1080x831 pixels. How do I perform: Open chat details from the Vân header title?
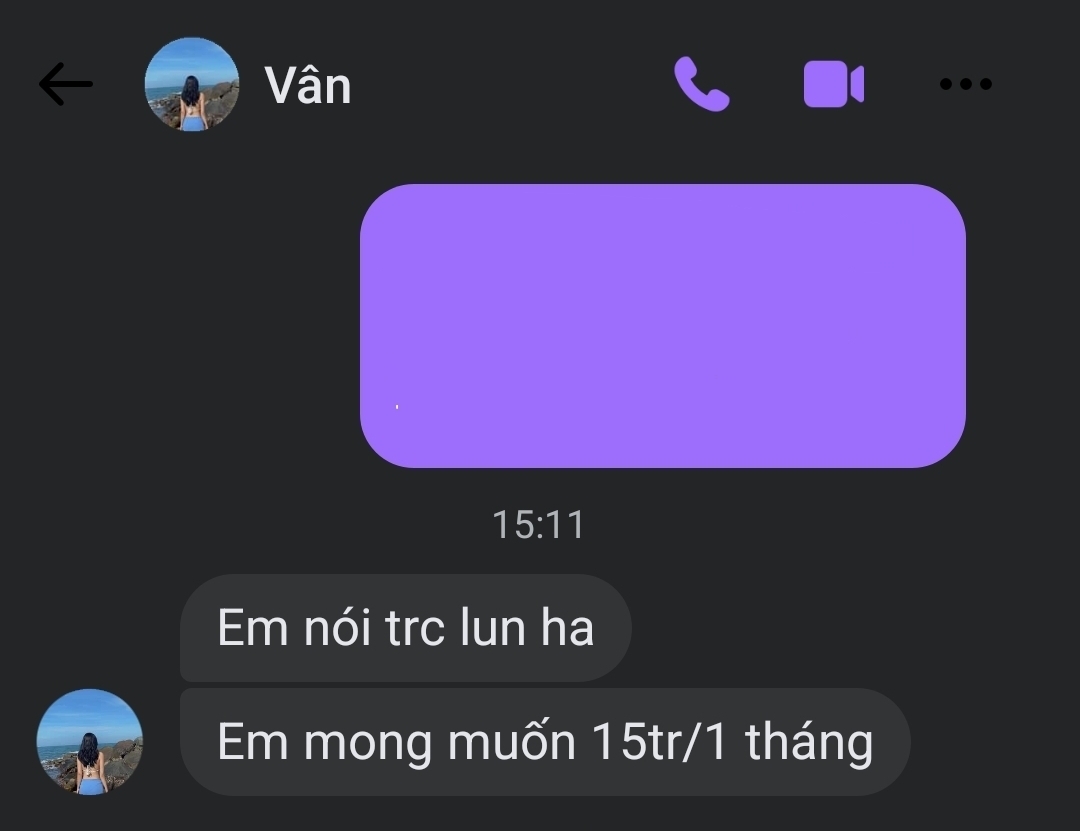coord(308,85)
